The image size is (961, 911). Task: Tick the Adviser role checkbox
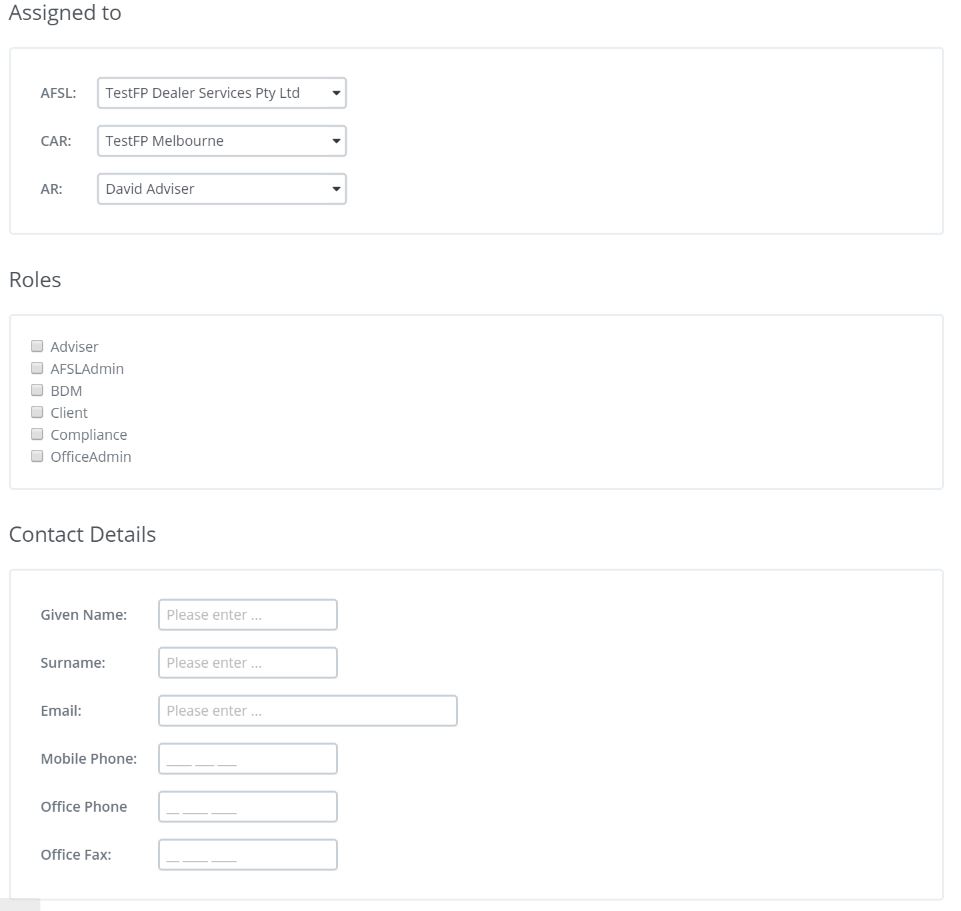[x=37, y=346]
